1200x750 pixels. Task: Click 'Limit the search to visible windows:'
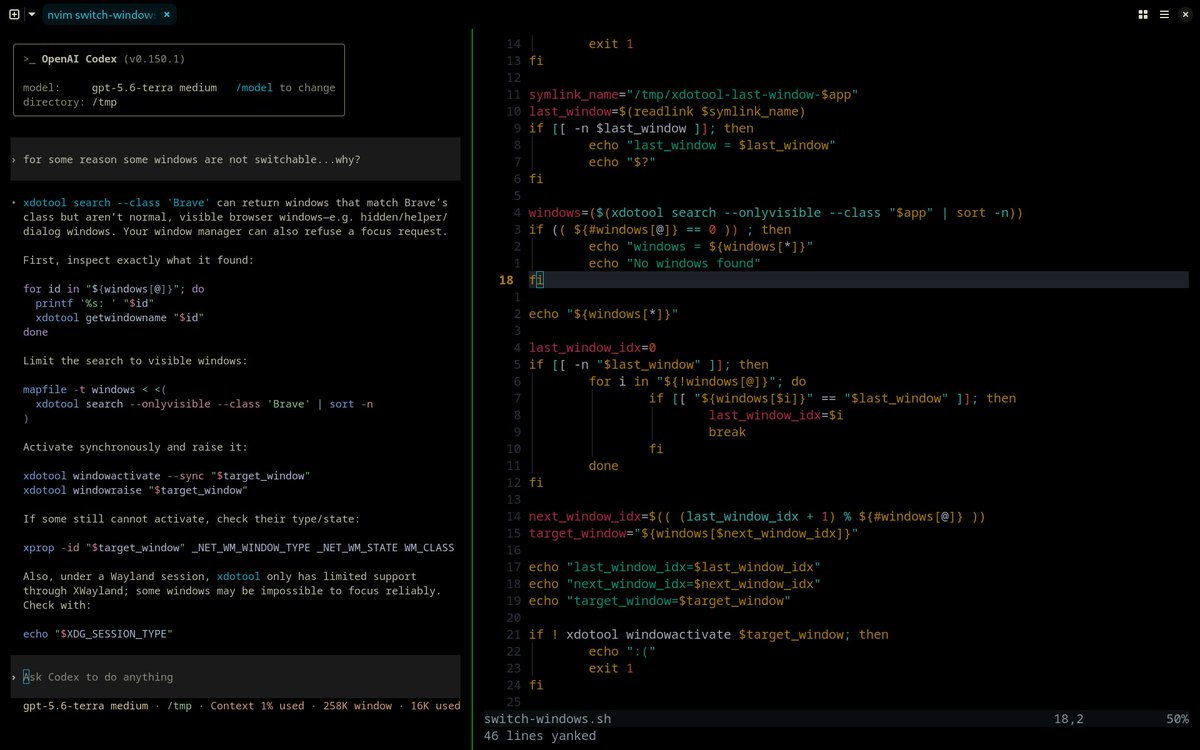pos(135,361)
